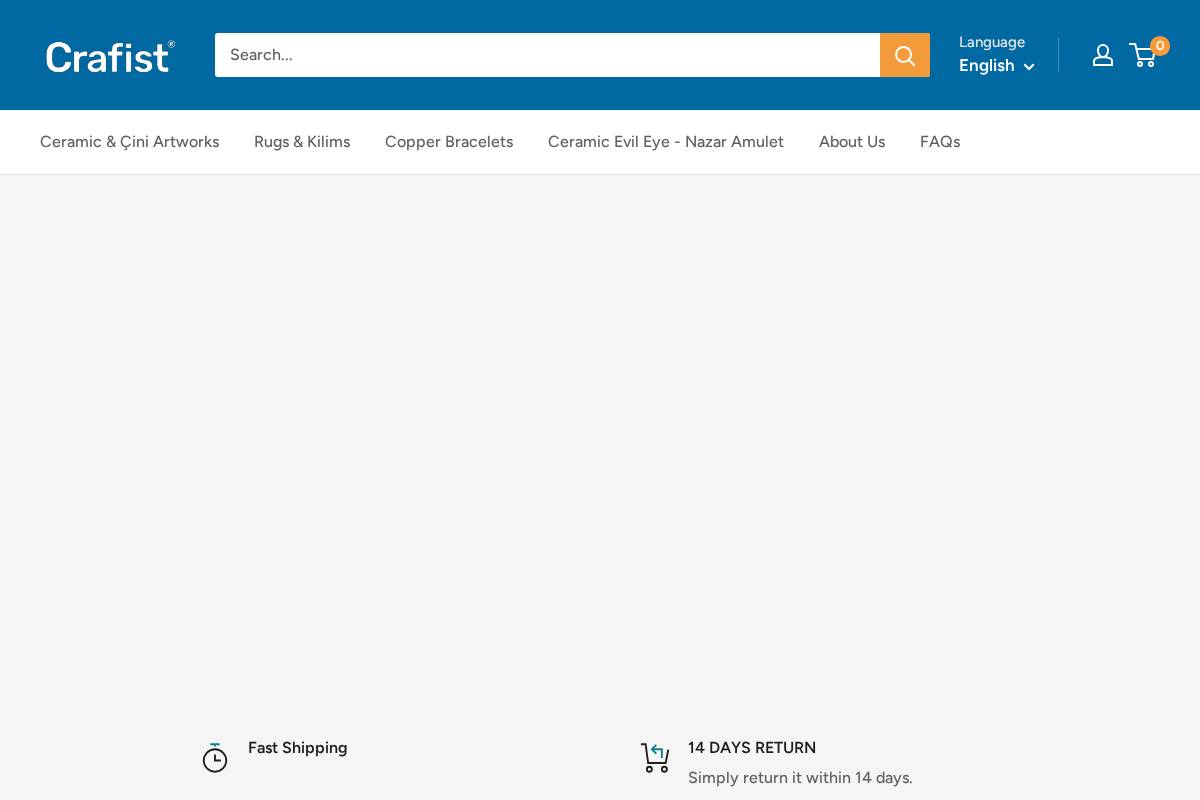Click the 14 Days Return cart icon
Image resolution: width=1200 pixels, height=800 pixels.
(x=655, y=758)
